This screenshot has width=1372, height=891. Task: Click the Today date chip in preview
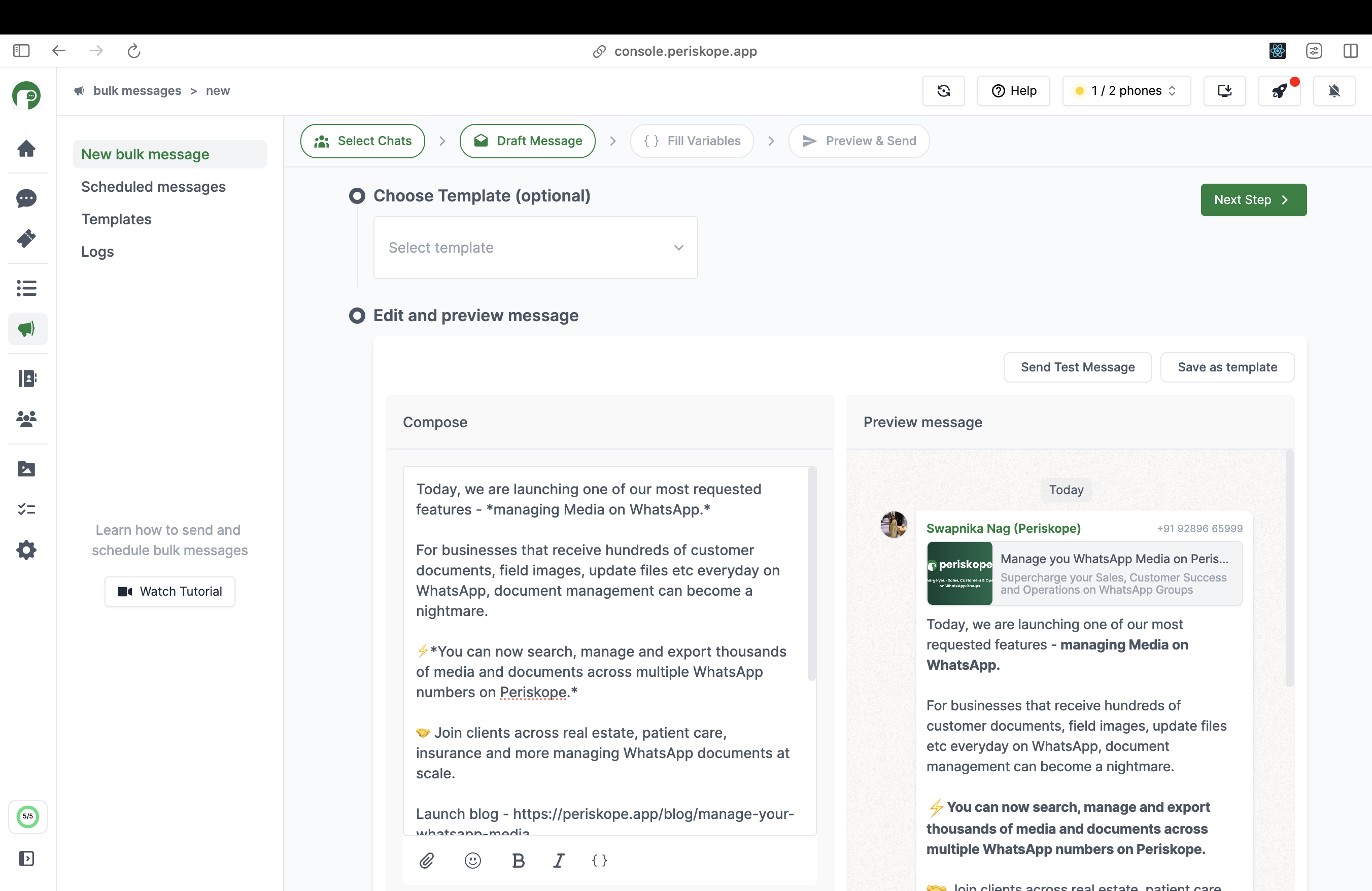tap(1066, 490)
